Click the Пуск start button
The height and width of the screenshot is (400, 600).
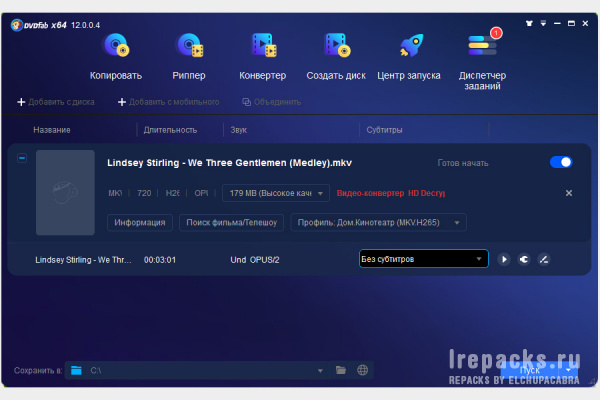(x=530, y=371)
